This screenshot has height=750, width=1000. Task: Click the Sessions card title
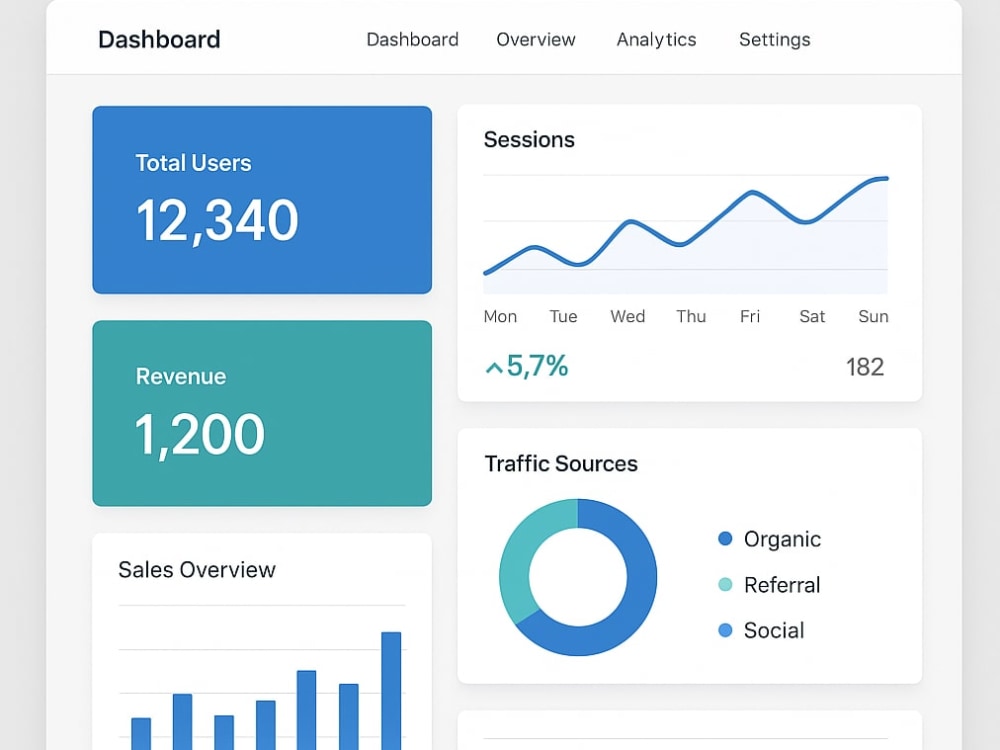pos(529,140)
